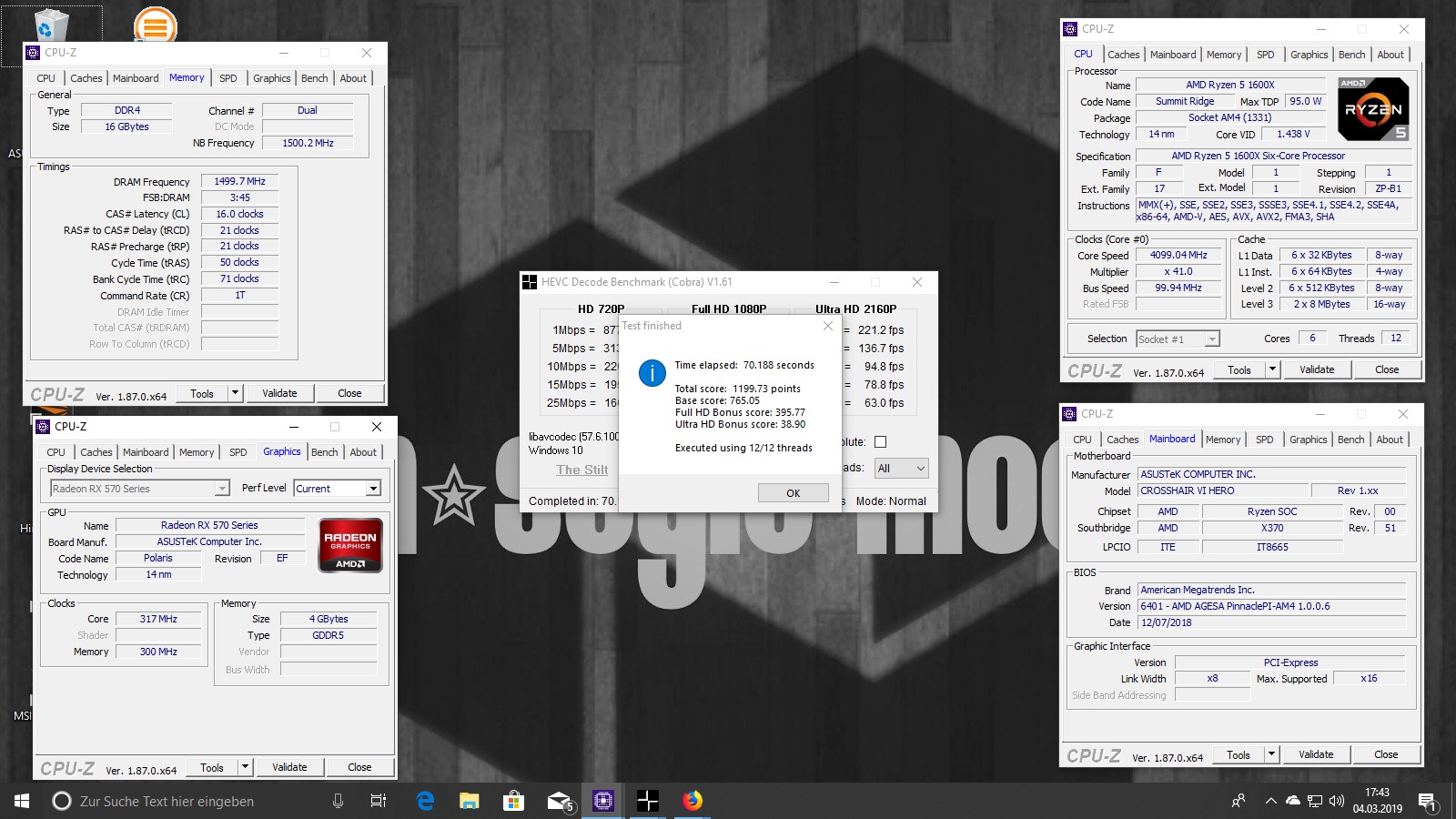Viewport: 1456px width, 819px height.
Task: Expand Tools arrow in Memory CPU-Z window
Action: [x=236, y=393]
